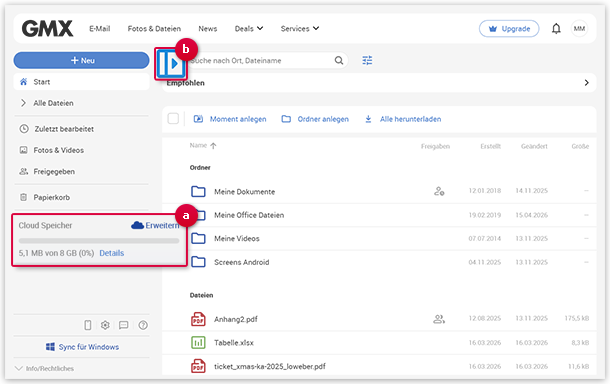
Task: Open Fotos & Dateien in top navigation
Action: tap(154, 28)
